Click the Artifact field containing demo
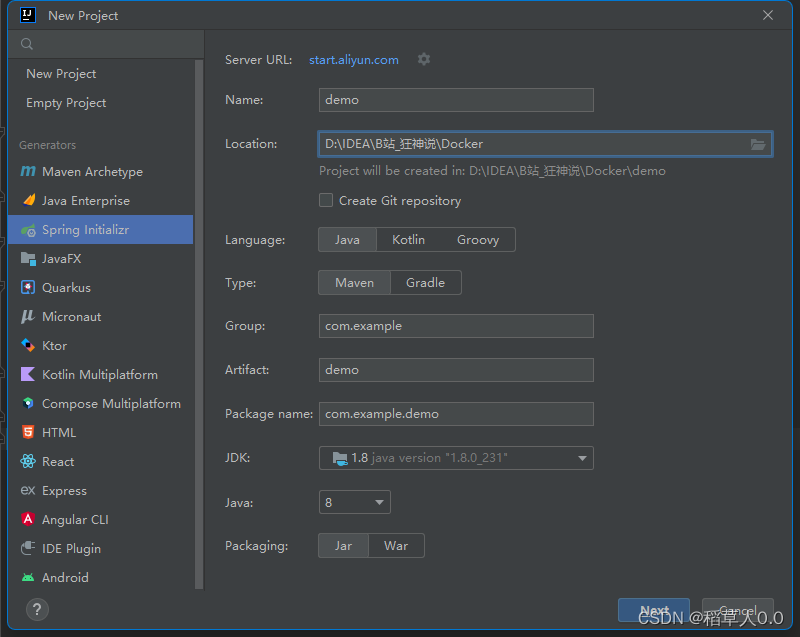 456,370
